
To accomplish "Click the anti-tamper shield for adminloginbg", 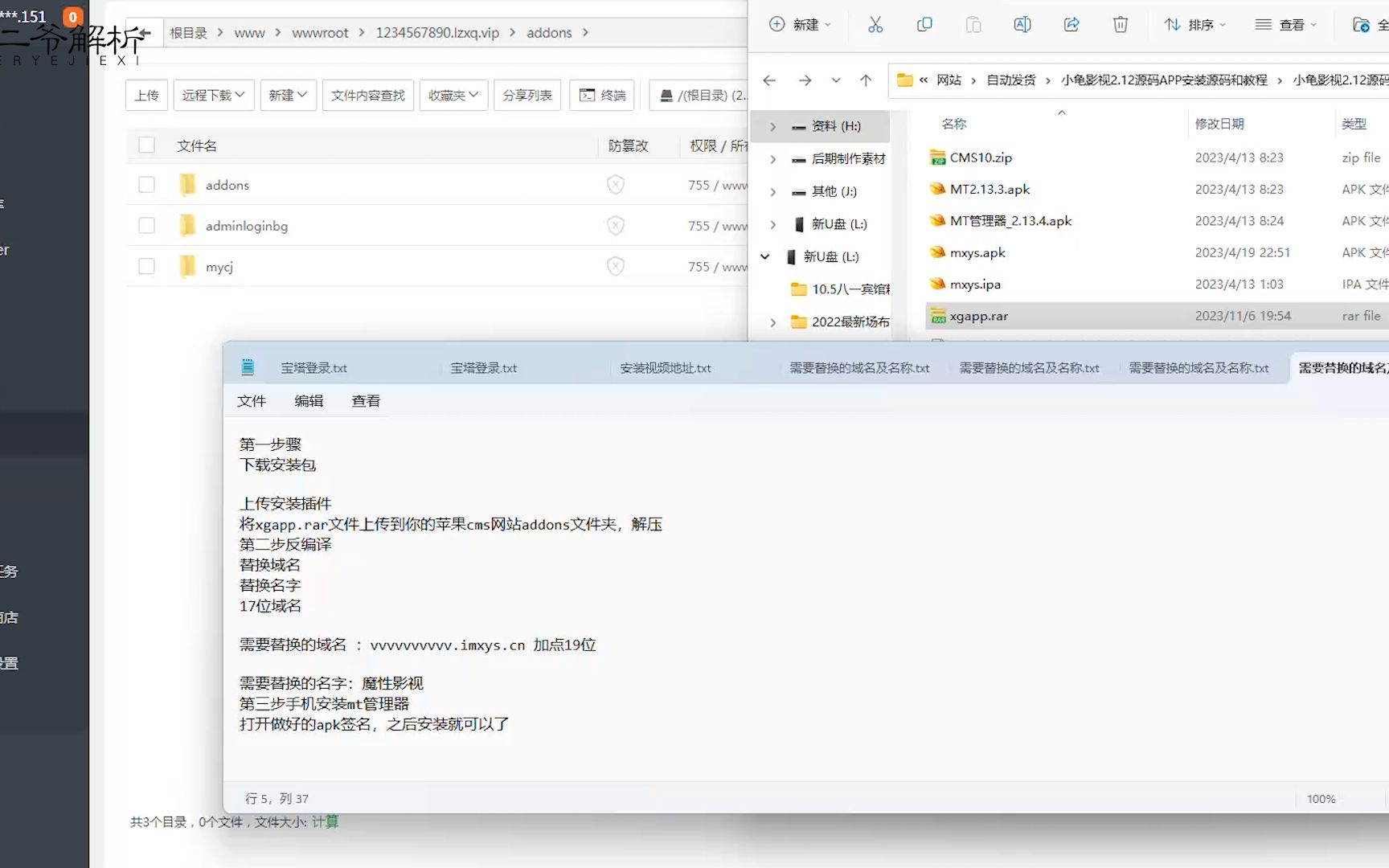I will pos(616,226).
